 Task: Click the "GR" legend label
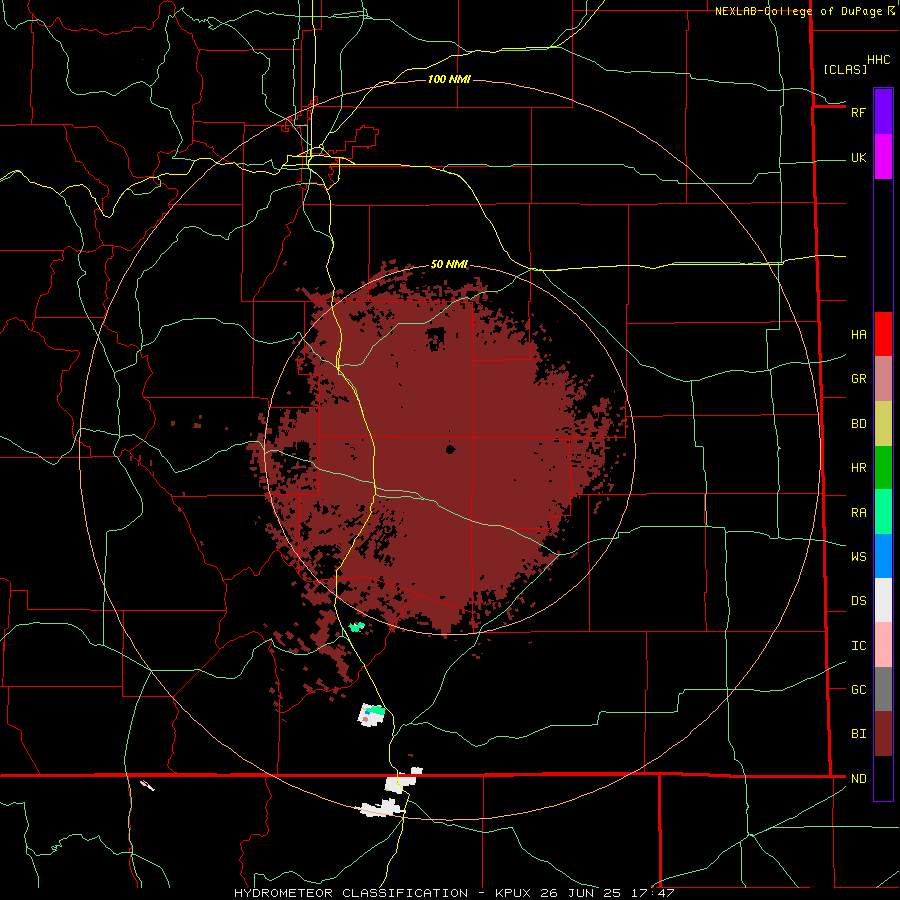click(x=858, y=379)
